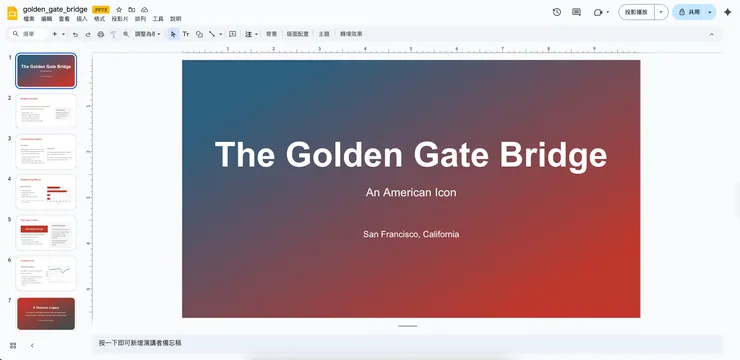
Task: Add a new slide with plus icon
Action: pos(55,34)
